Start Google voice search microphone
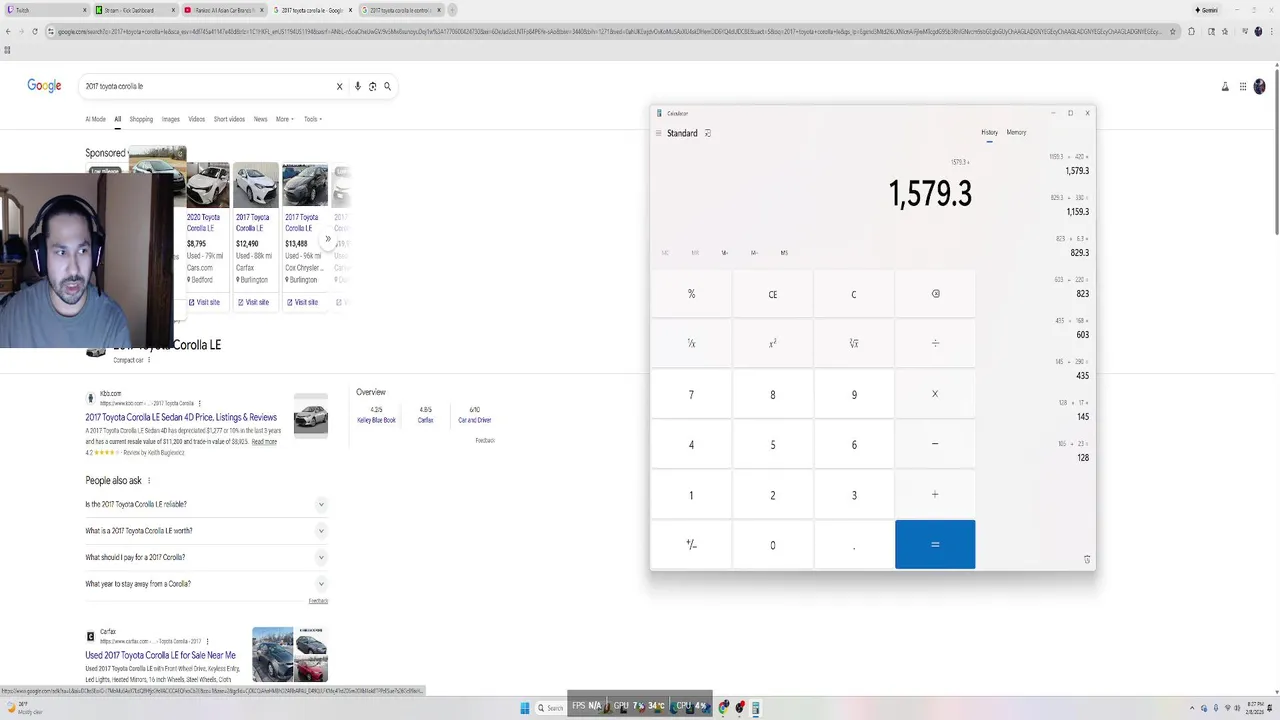The height and width of the screenshot is (720, 1280). [x=358, y=86]
